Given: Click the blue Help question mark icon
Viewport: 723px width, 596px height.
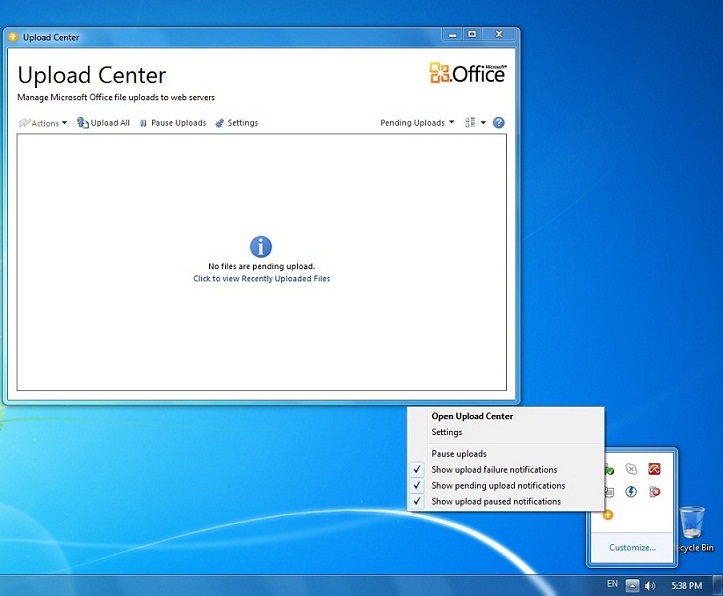Looking at the screenshot, I should (499, 123).
